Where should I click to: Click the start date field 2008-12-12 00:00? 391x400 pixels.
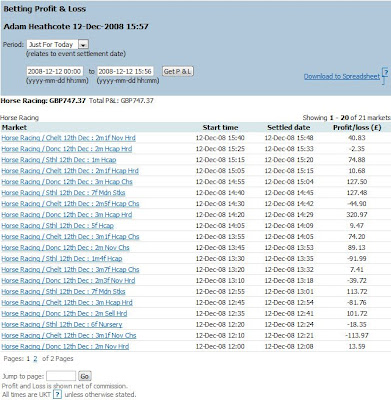(55, 71)
